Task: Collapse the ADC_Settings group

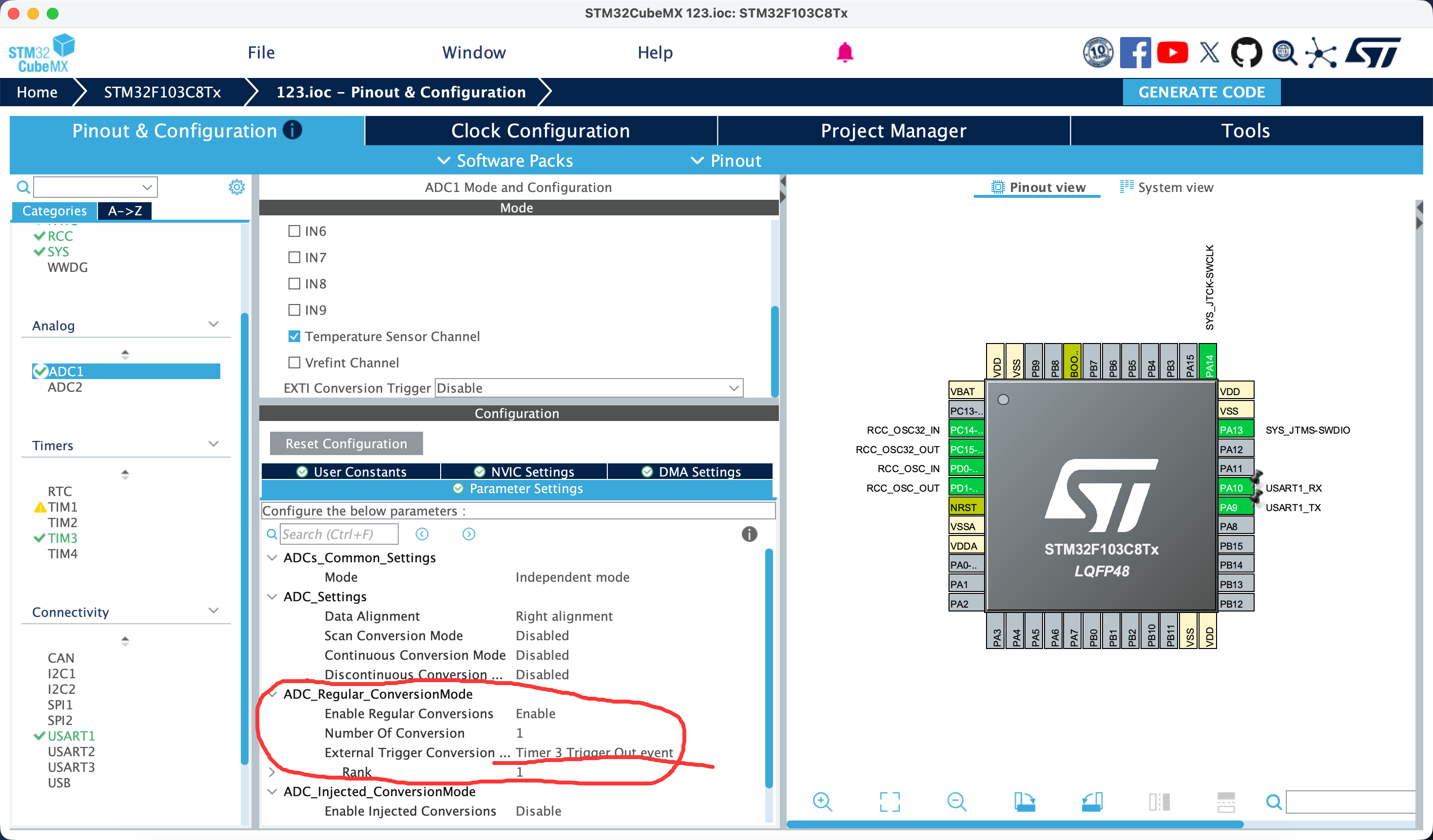Action: (x=272, y=597)
